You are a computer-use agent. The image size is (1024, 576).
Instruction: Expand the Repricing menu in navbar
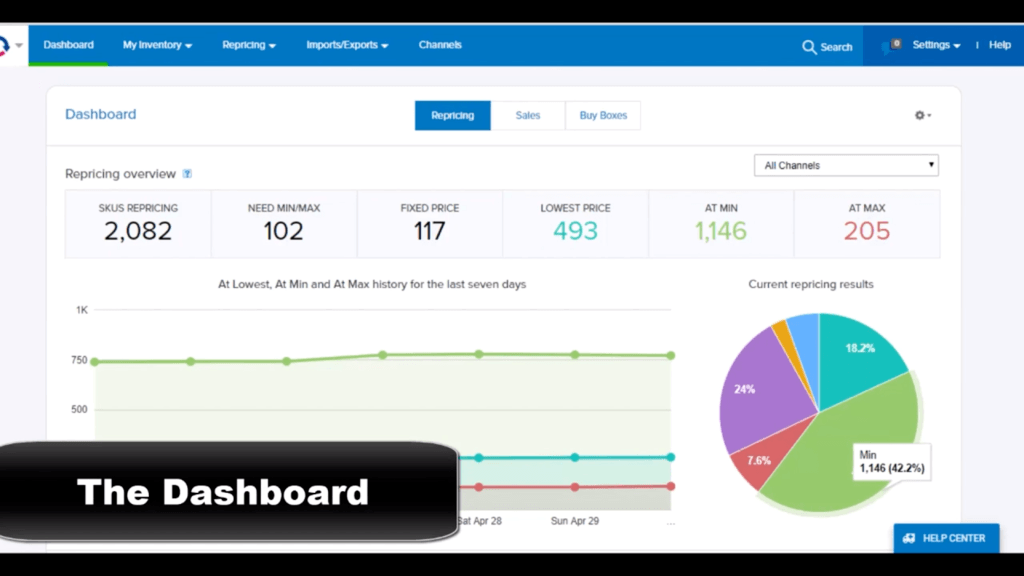coord(249,45)
